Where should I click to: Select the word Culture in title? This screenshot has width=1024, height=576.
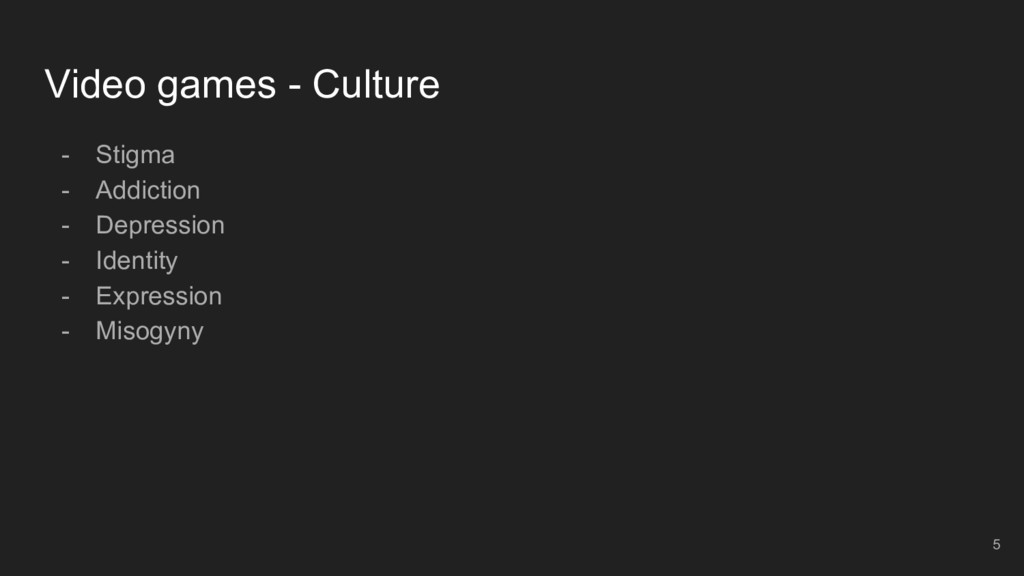(x=376, y=84)
